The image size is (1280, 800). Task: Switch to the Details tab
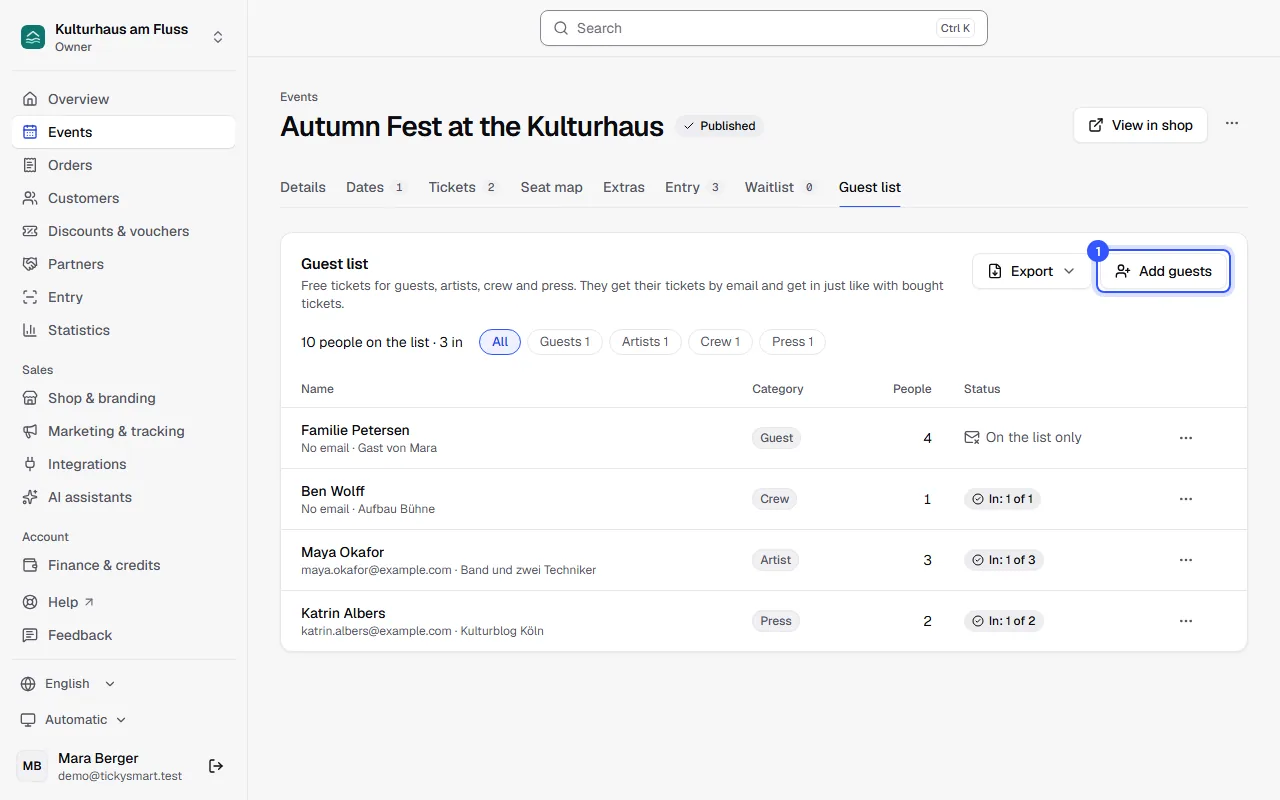pyautogui.click(x=303, y=187)
